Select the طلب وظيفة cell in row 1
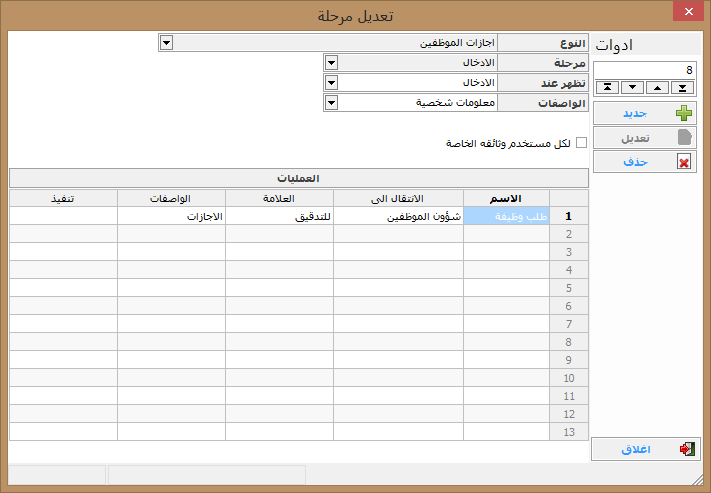The width and height of the screenshot is (711, 493). pyautogui.click(x=506, y=216)
